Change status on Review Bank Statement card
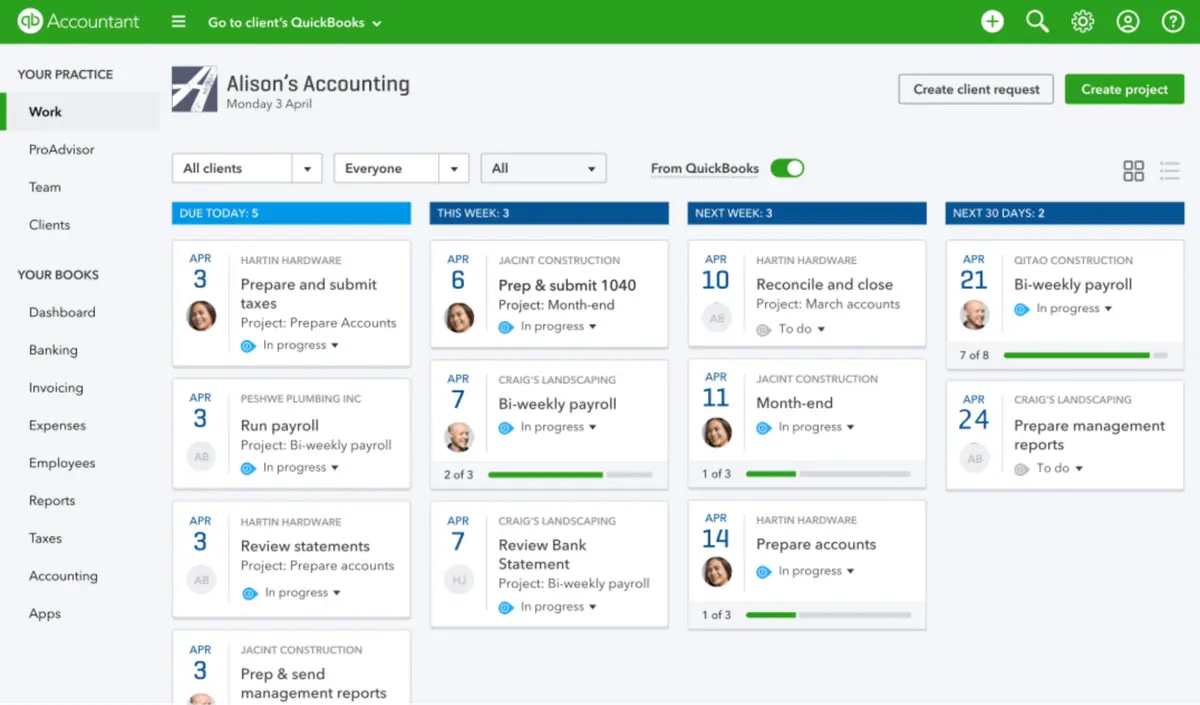1200x705 pixels. click(x=557, y=607)
